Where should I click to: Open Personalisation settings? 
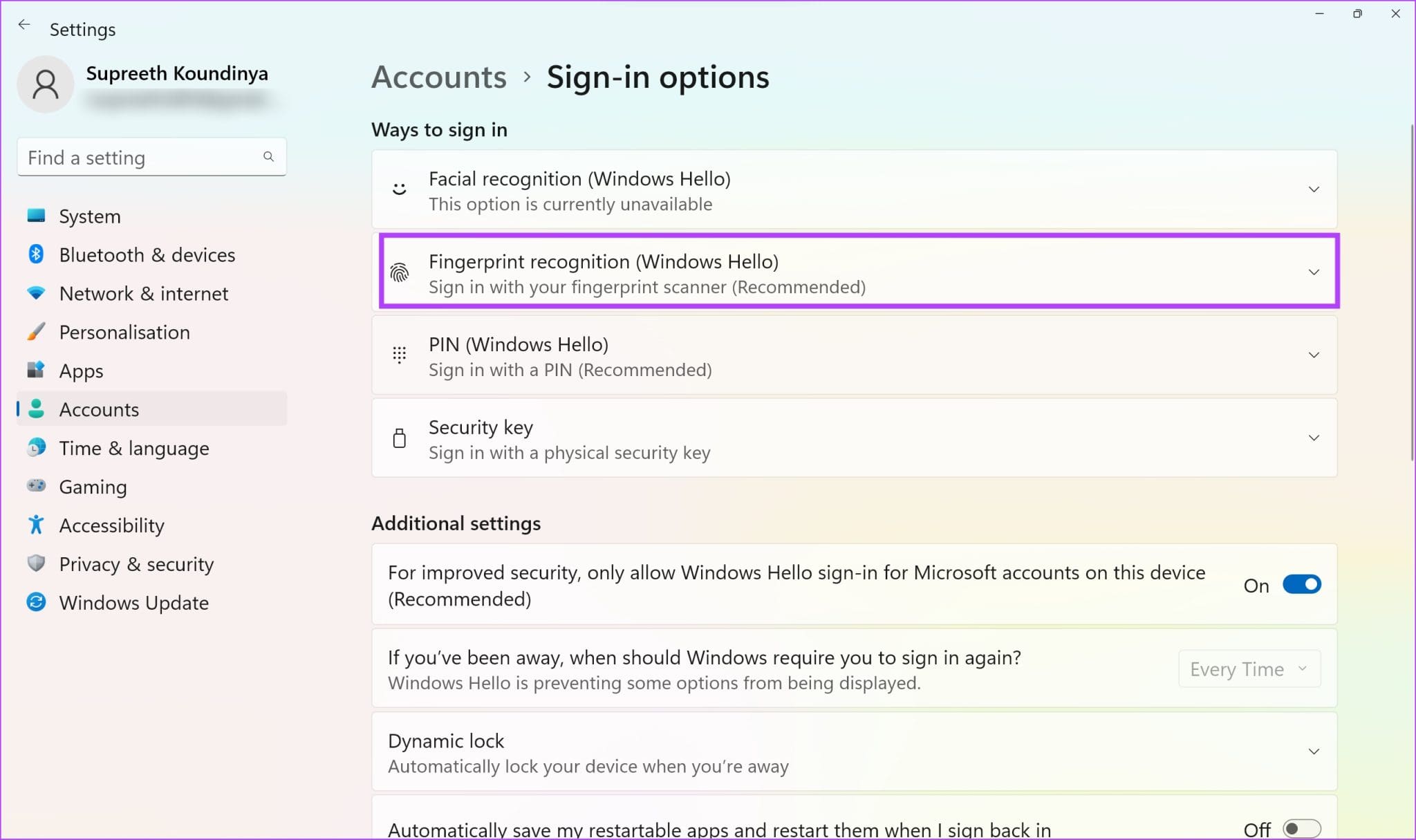pos(37,332)
